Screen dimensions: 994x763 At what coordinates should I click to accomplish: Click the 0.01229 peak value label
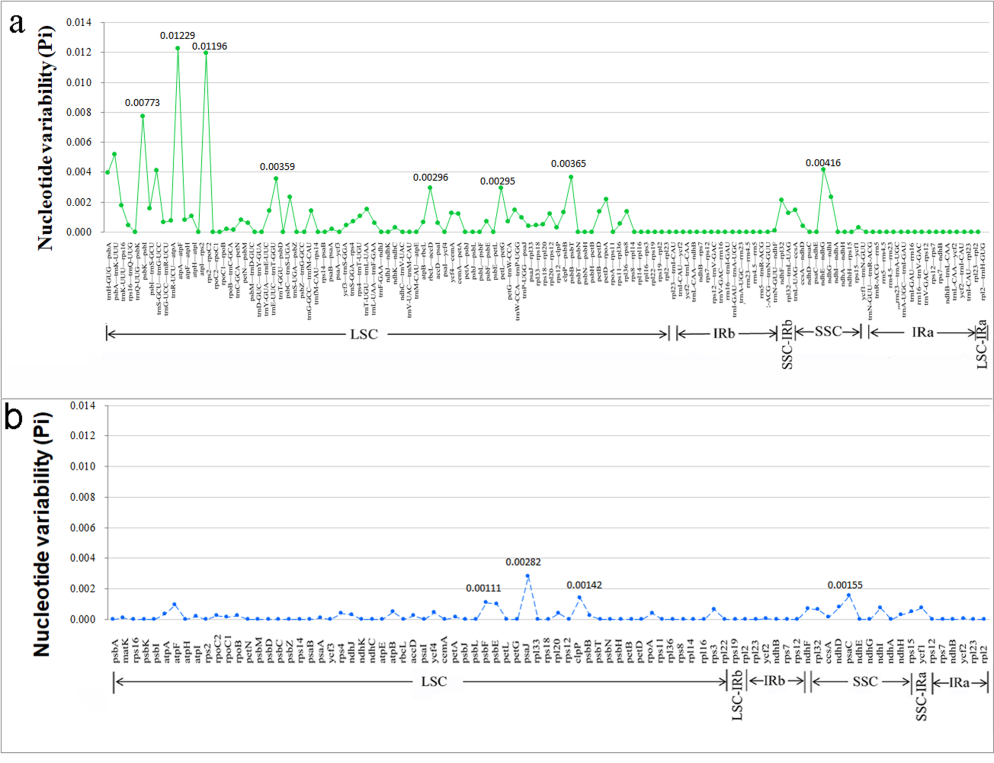pyautogui.click(x=178, y=36)
